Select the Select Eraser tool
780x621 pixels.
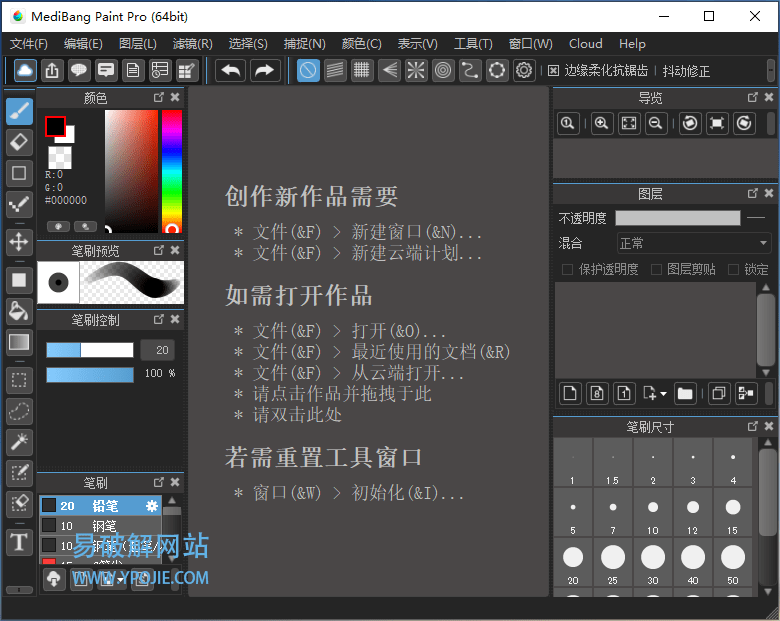19,504
